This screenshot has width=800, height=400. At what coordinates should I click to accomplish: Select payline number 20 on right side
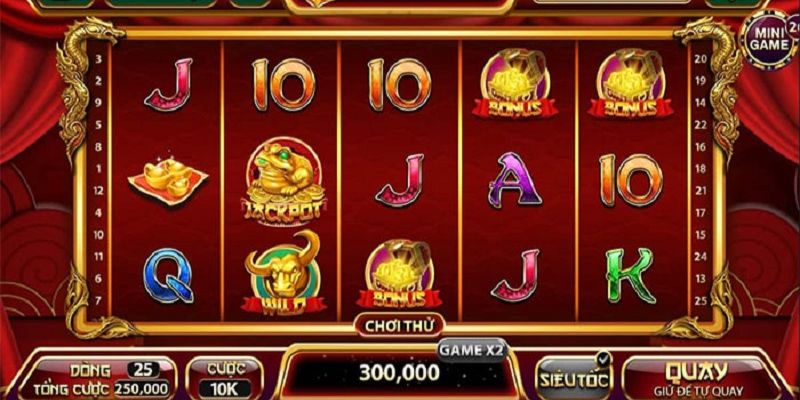tap(701, 59)
